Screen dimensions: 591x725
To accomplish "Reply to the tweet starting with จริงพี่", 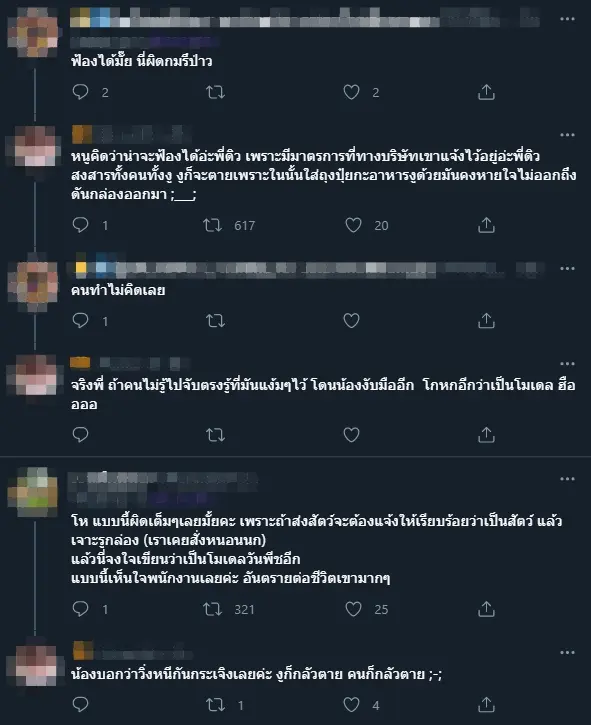I will (80, 435).
